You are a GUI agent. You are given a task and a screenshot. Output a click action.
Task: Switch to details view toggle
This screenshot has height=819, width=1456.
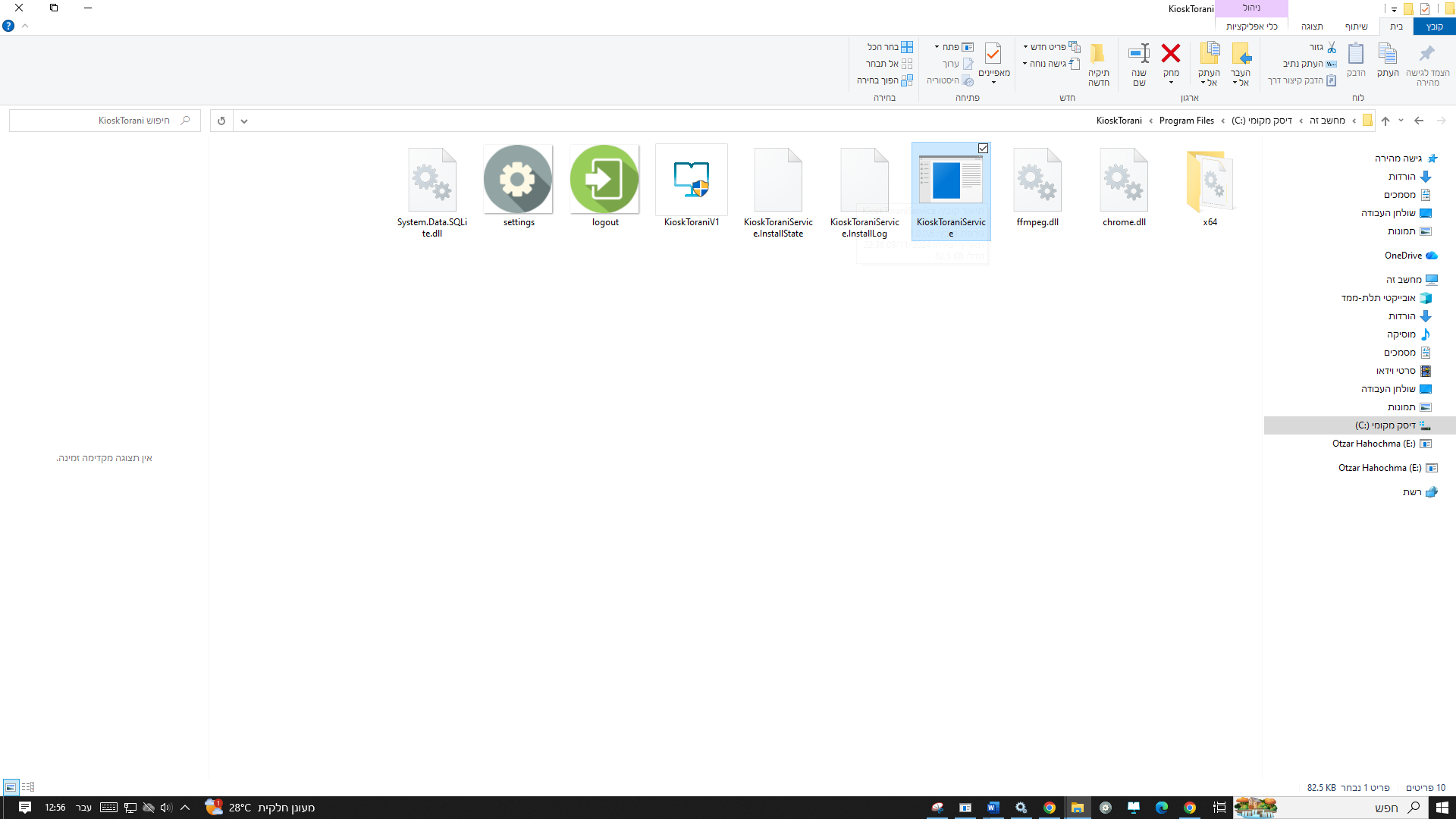(x=28, y=787)
